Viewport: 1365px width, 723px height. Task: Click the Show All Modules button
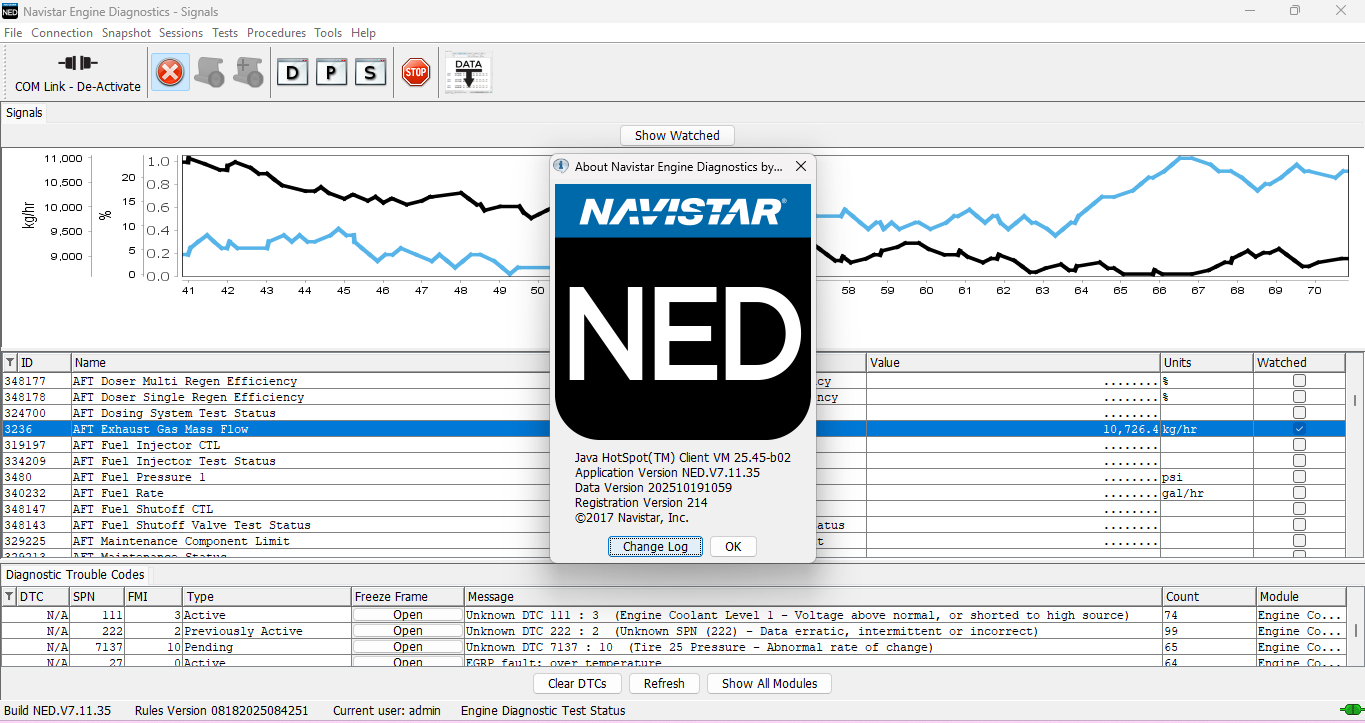pos(769,684)
